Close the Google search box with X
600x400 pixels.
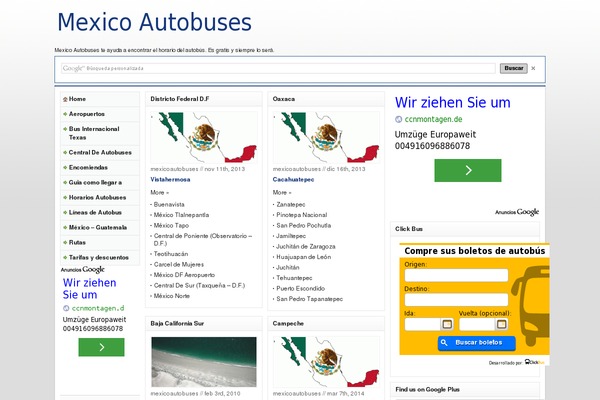(533, 68)
